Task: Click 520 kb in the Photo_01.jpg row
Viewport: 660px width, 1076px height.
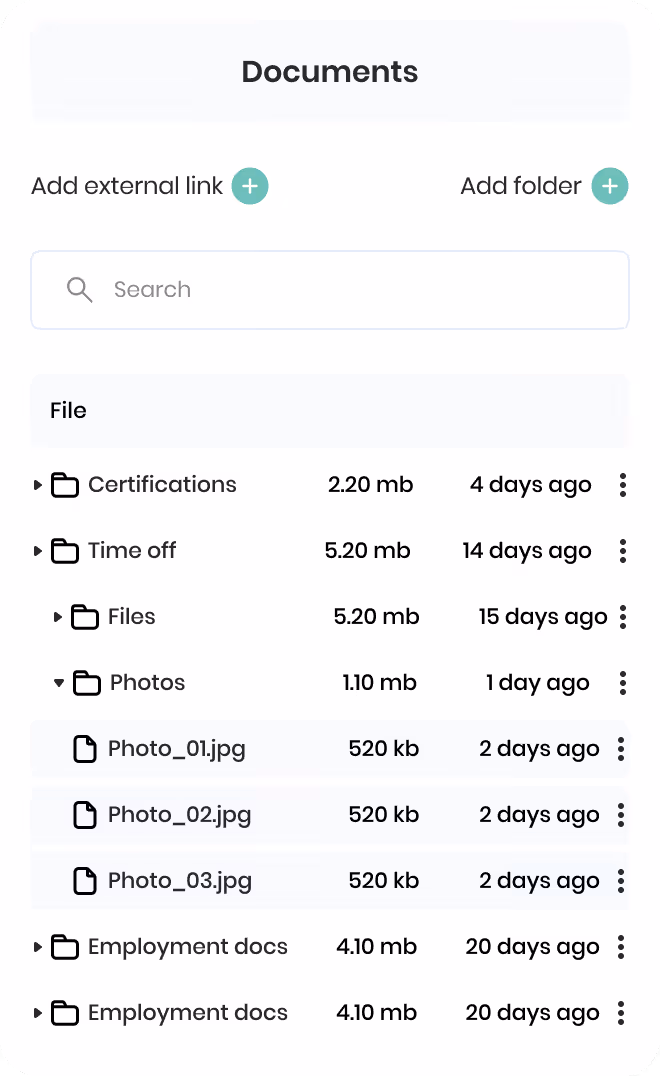Action: click(x=384, y=748)
